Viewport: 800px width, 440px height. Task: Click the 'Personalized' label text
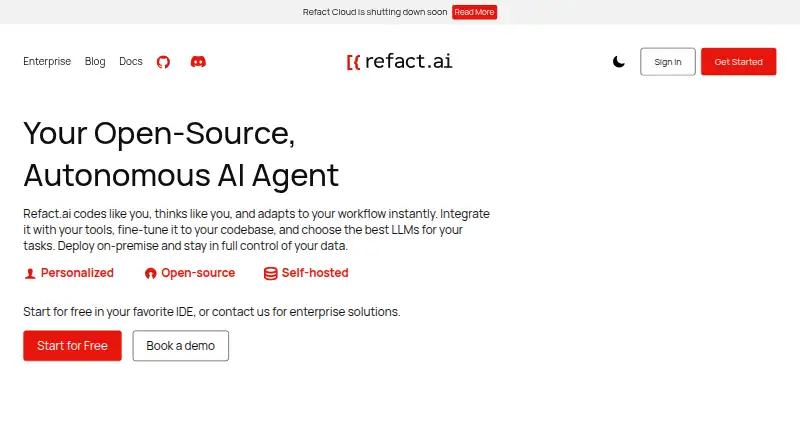click(77, 273)
